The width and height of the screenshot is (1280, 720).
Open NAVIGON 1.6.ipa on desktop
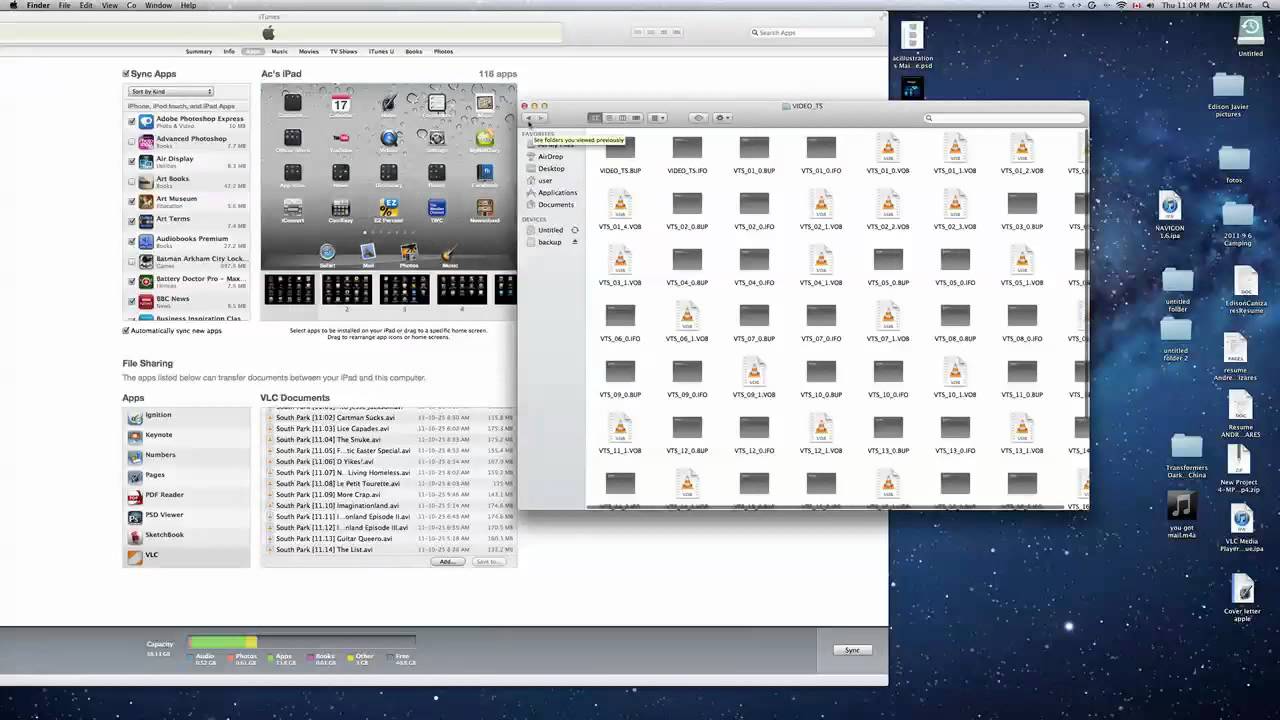click(1170, 213)
